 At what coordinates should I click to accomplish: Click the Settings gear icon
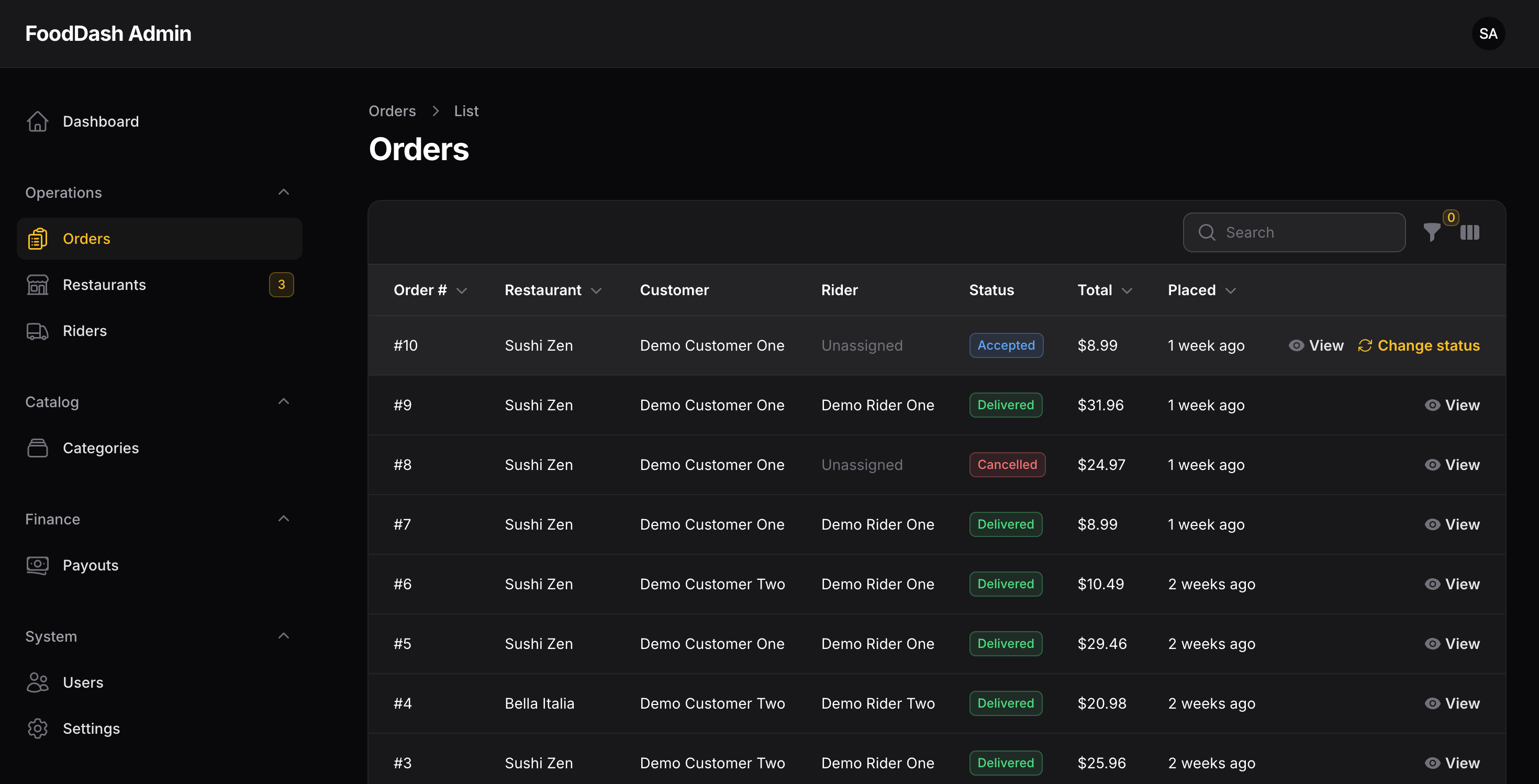(x=38, y=729)
